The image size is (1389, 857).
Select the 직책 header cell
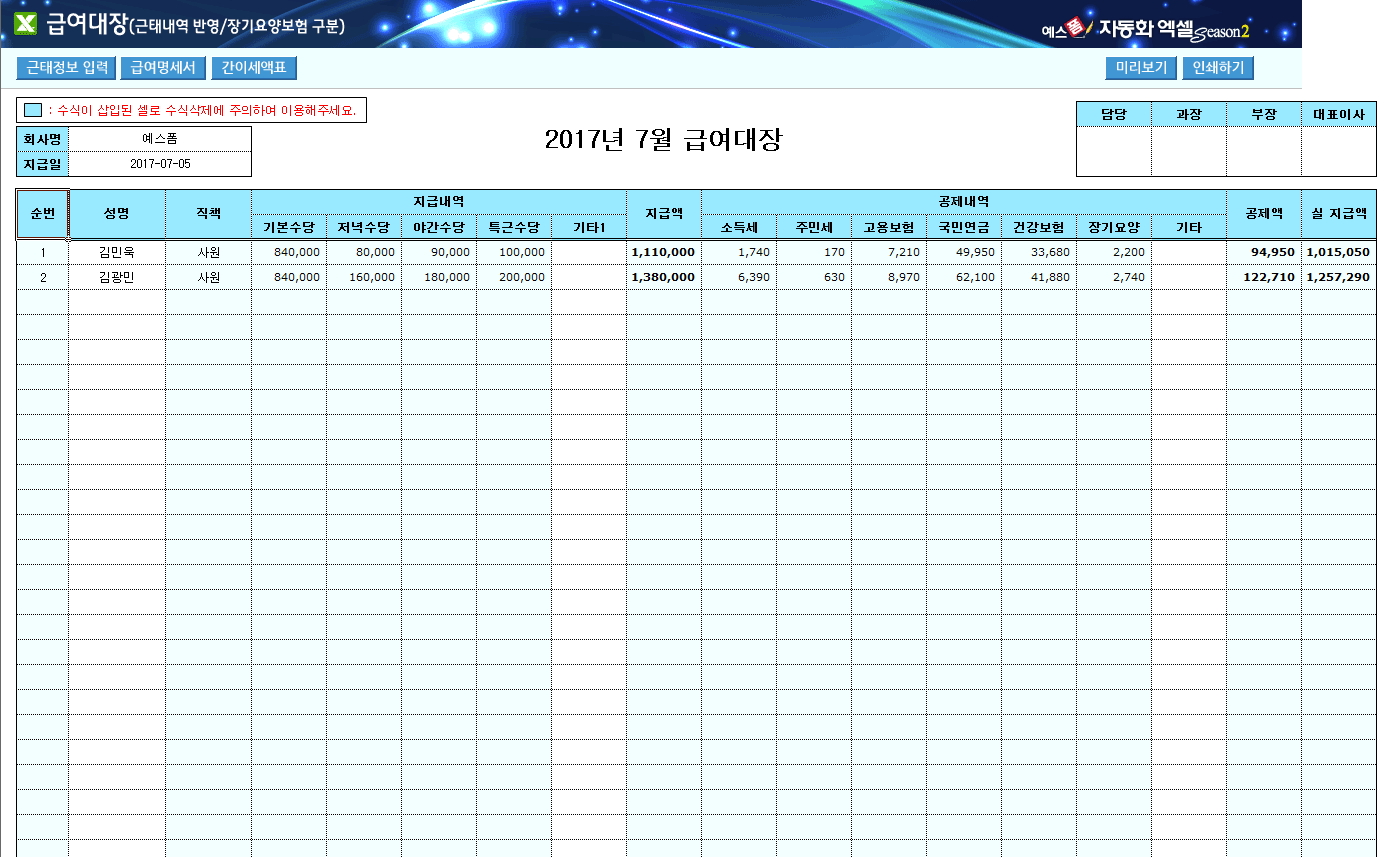pos(208,214)
